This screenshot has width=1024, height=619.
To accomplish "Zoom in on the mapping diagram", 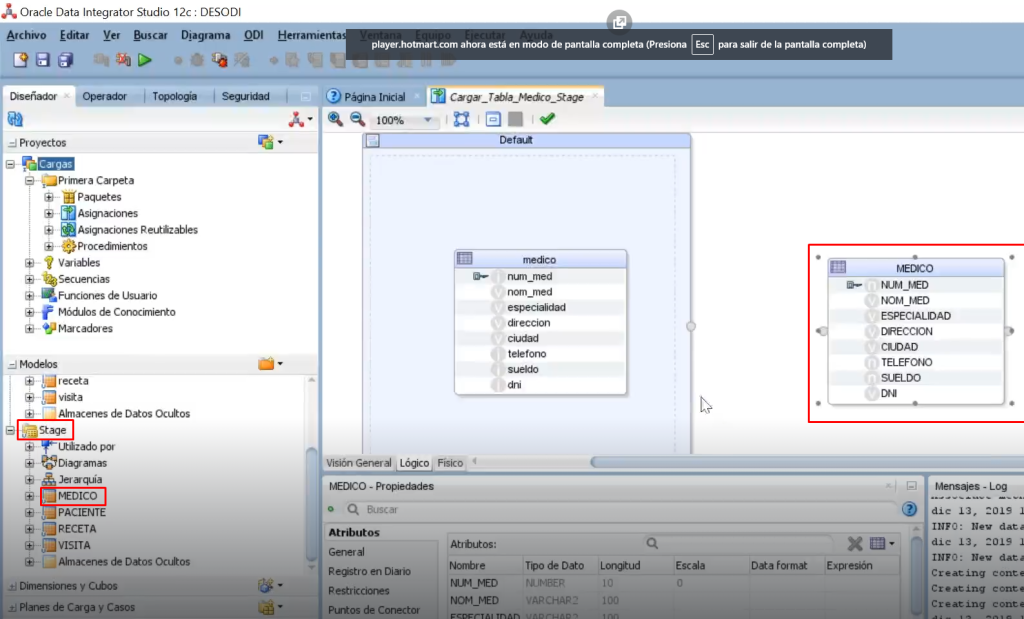I will click(x=336, y=119).
